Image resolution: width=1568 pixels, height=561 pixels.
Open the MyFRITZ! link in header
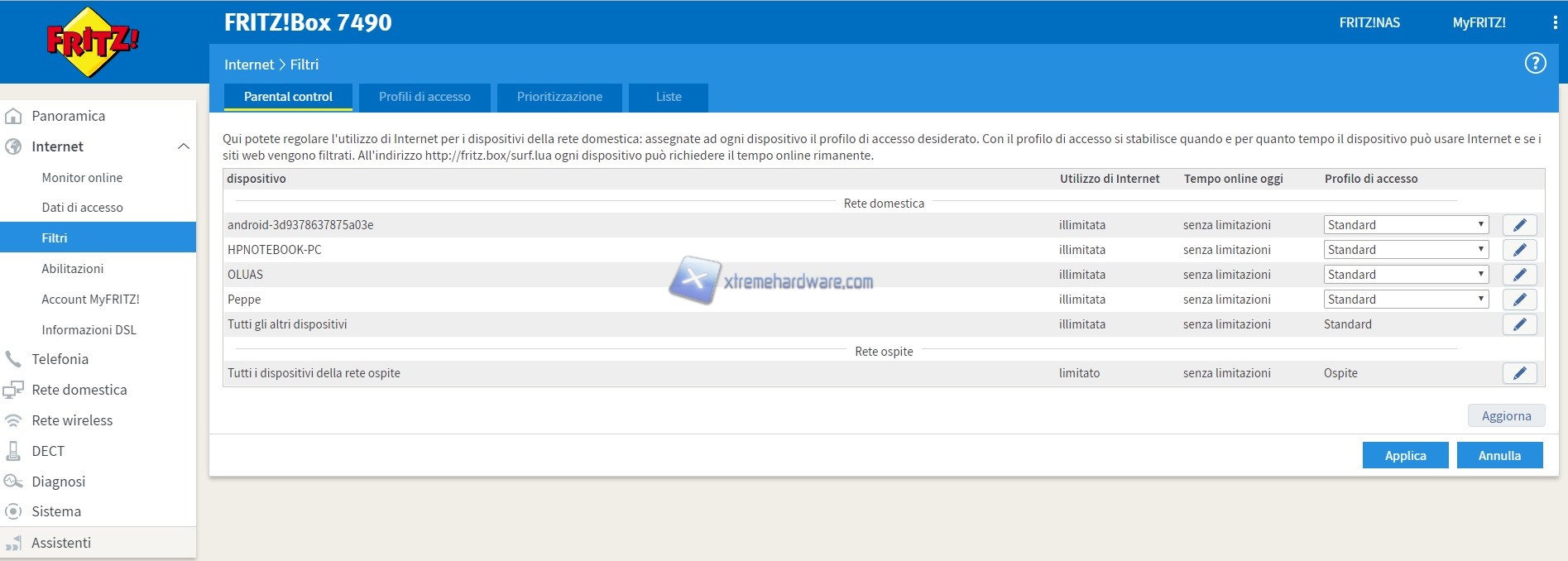[x=1479, y=23]
